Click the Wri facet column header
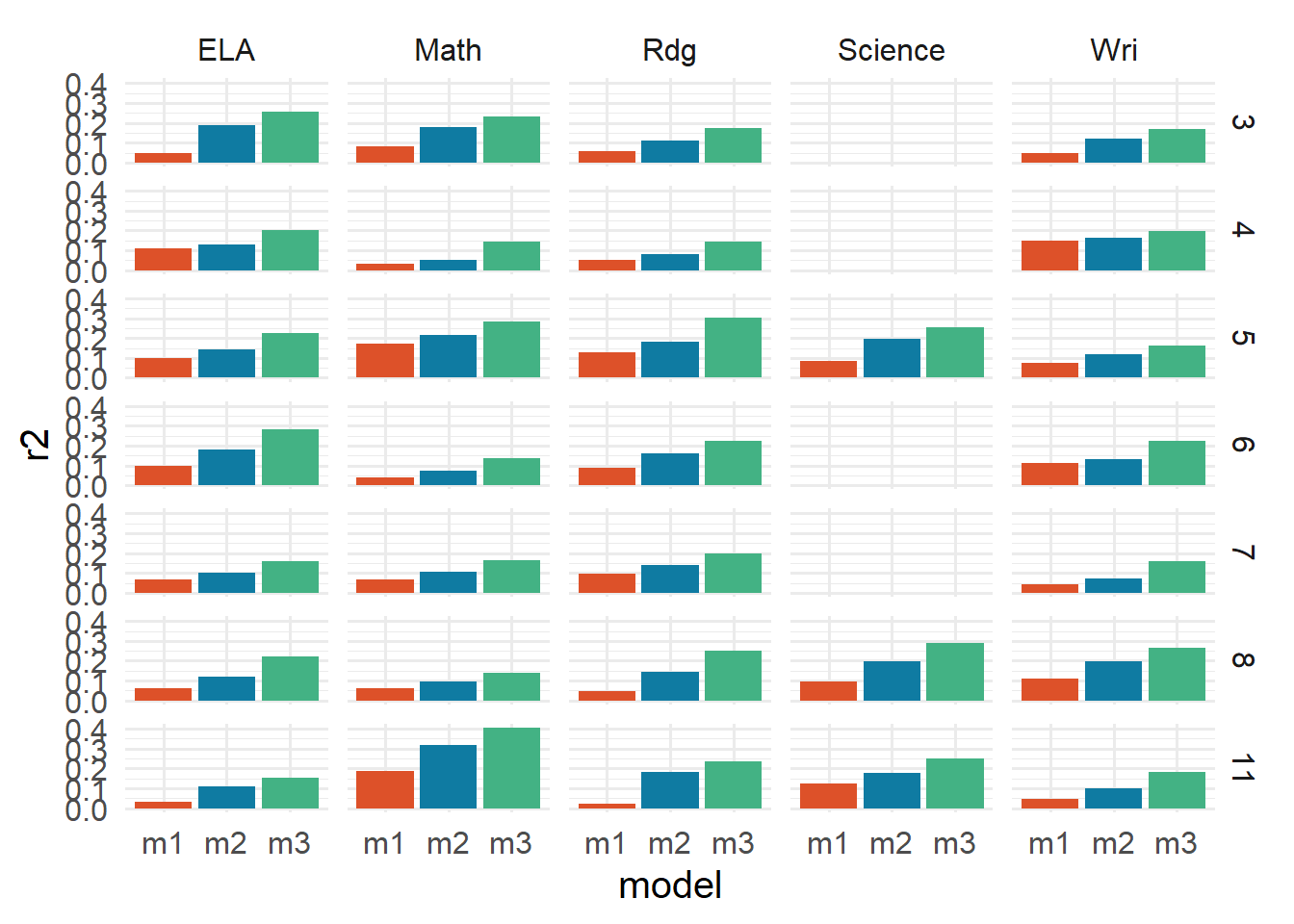The image size is (1294, 924). coord(1113,50)
